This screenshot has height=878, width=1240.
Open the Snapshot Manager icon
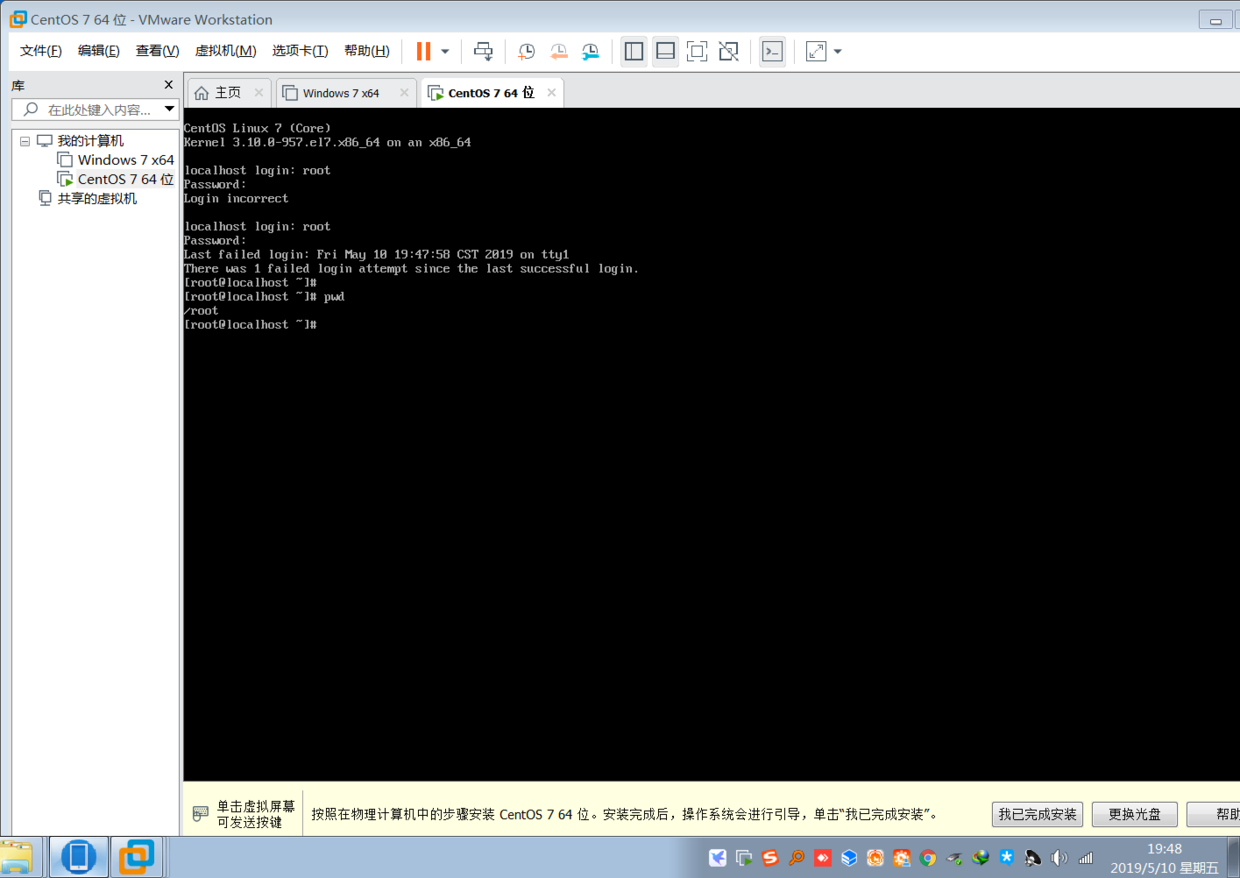[590, 51]
